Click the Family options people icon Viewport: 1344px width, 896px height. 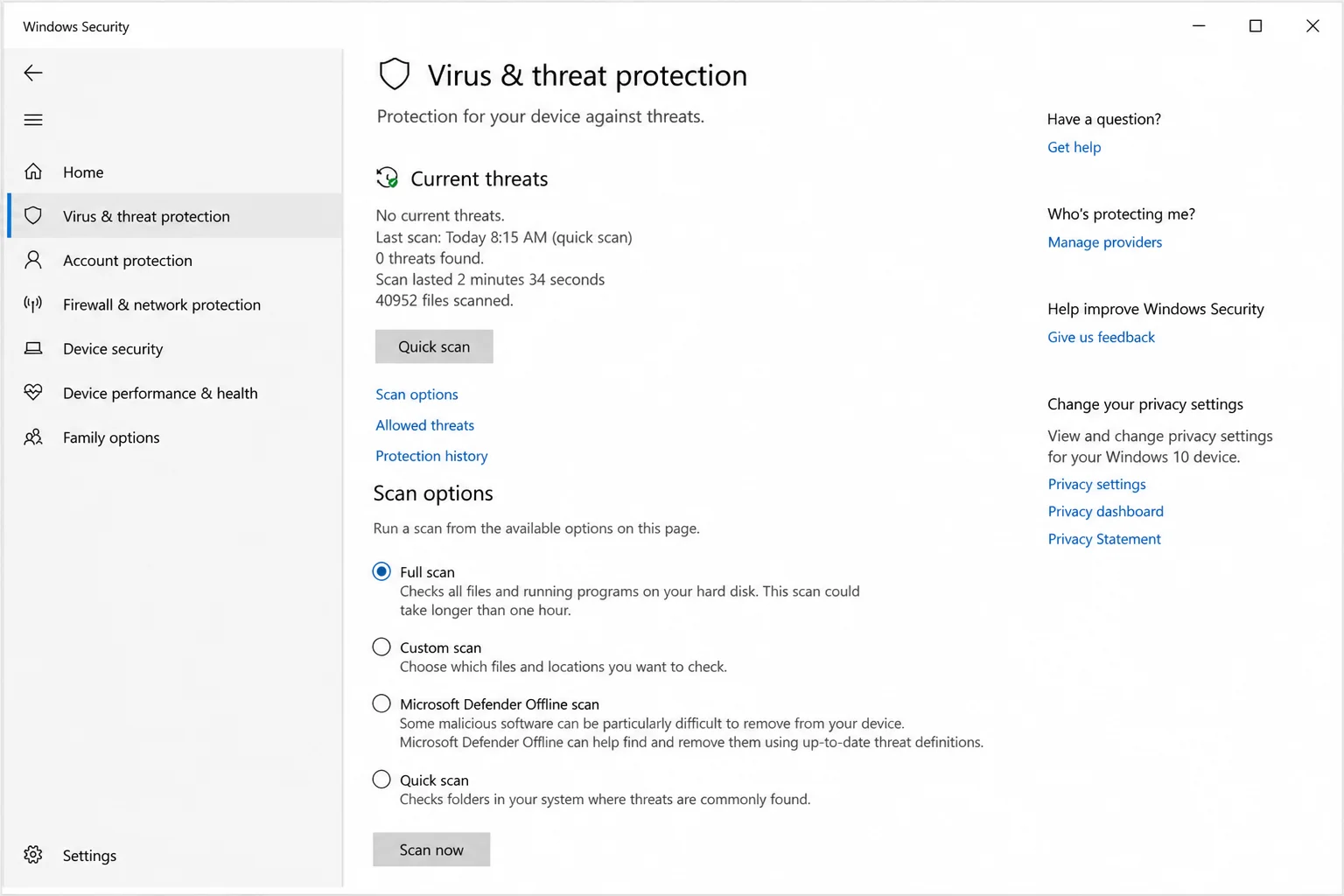(x=33, y=437)
